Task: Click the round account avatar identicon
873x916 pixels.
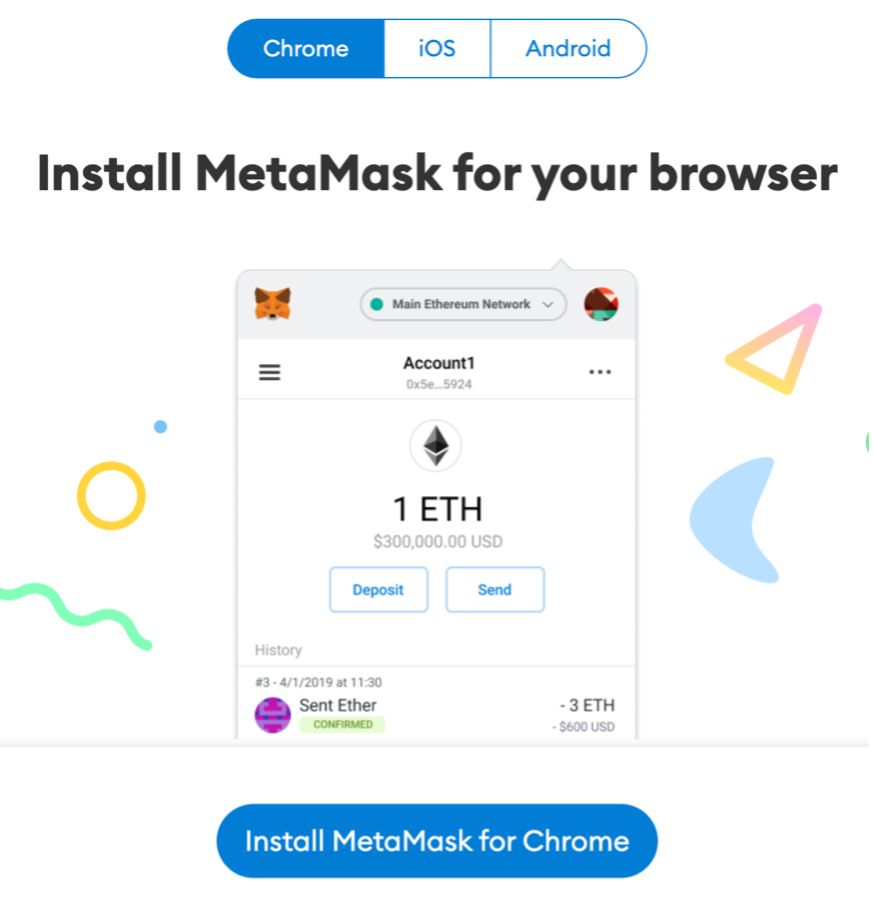Action: pyautogui.click(x=601, y=304)
